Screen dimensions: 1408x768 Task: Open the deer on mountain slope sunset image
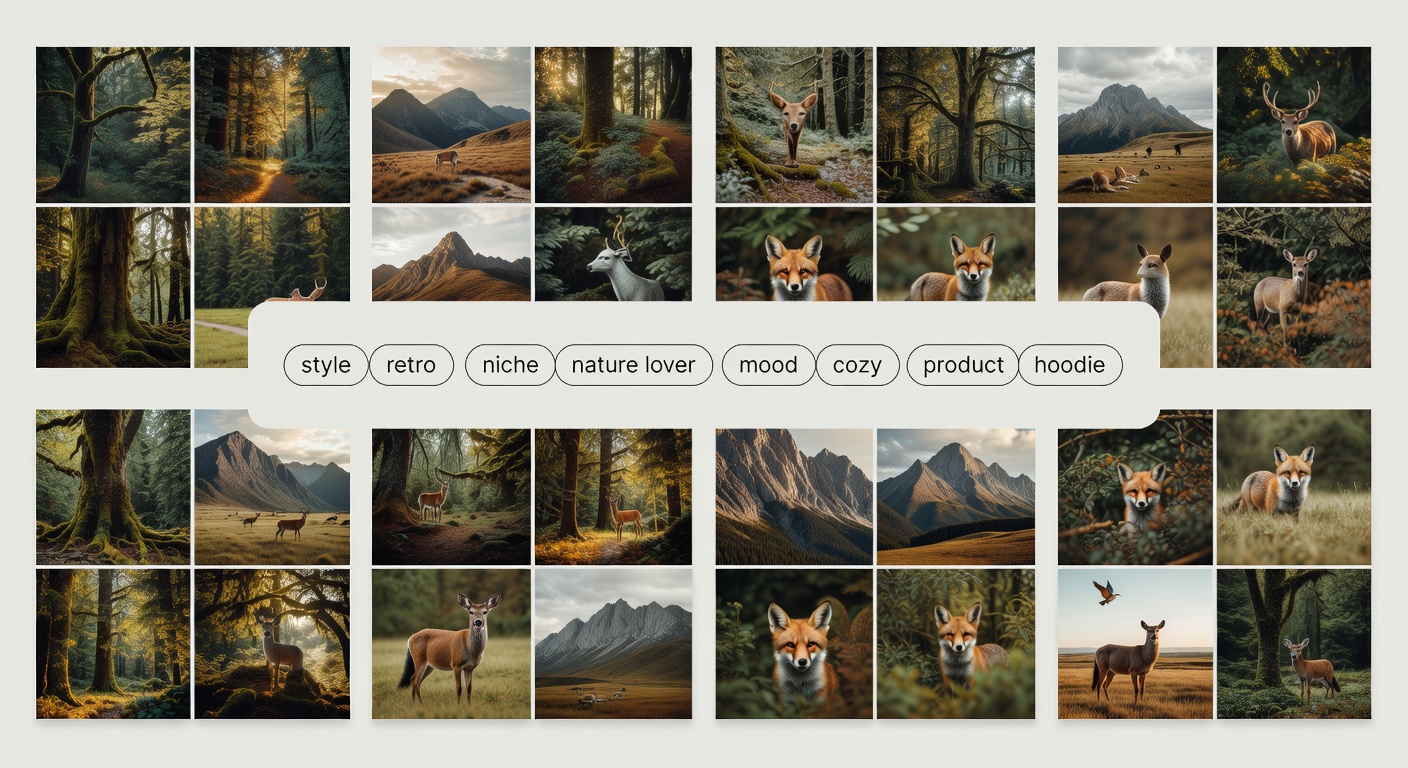pyautogui.click(x=451, y=125)
